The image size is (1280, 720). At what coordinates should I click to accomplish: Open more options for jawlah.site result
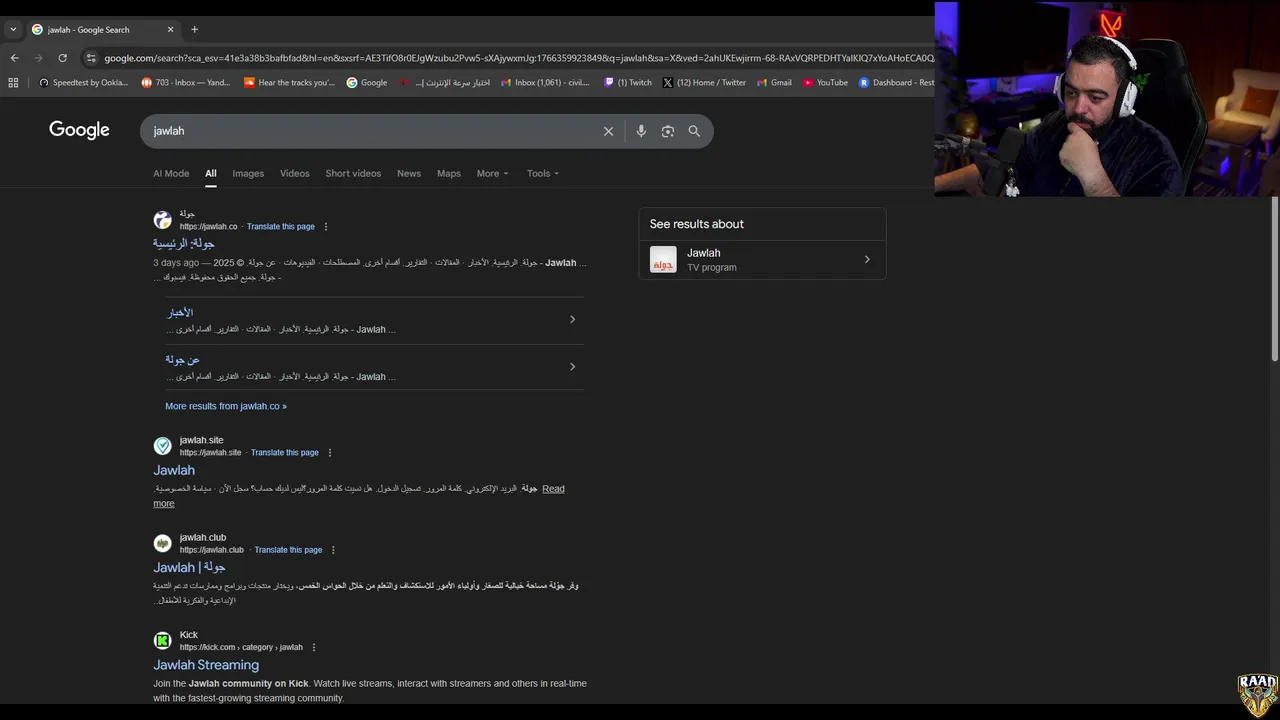coord(330,453)
